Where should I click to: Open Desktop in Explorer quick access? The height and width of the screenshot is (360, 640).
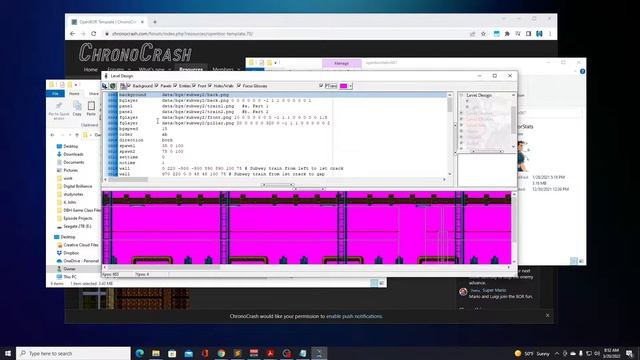pyautogui.click(x=67, y=146)
